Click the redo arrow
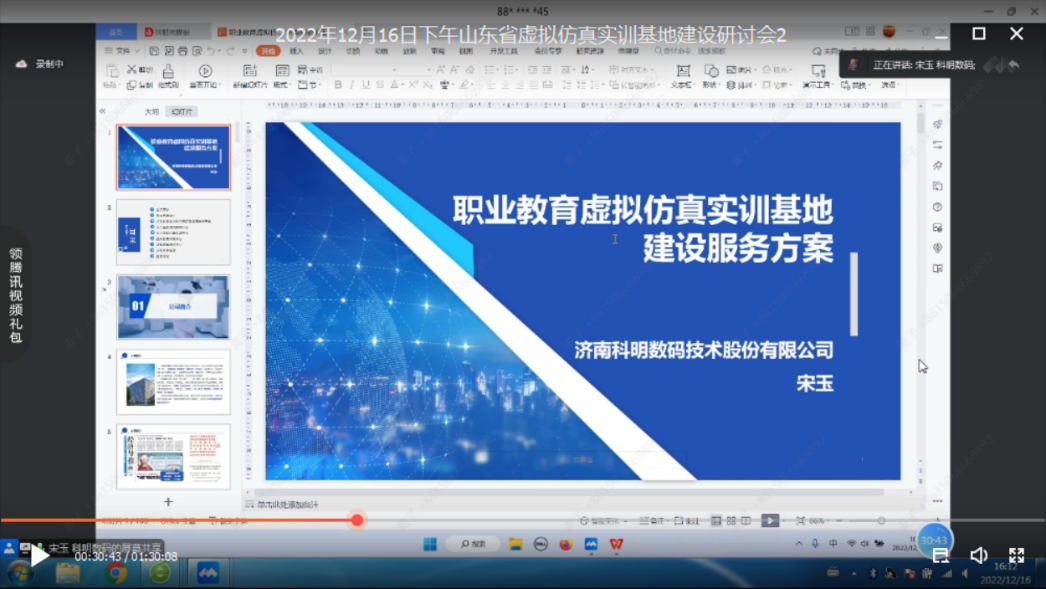This screenshot has height=589, width=1046. pos(231,51)
